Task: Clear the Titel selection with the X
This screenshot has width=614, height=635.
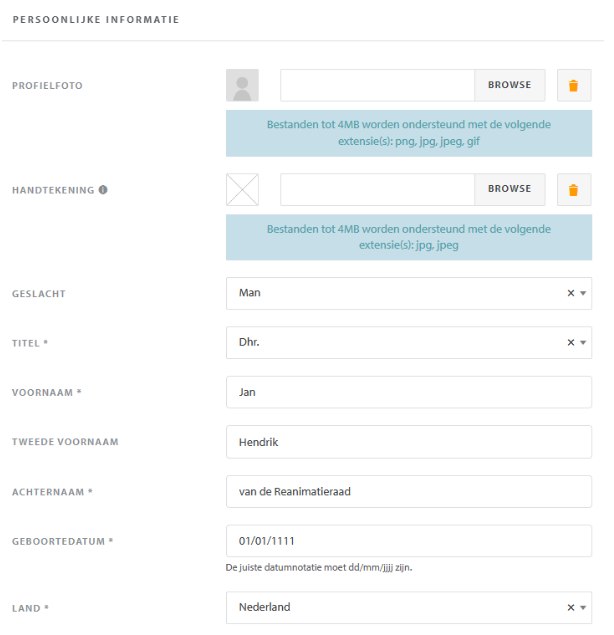Action: point(571,343)
